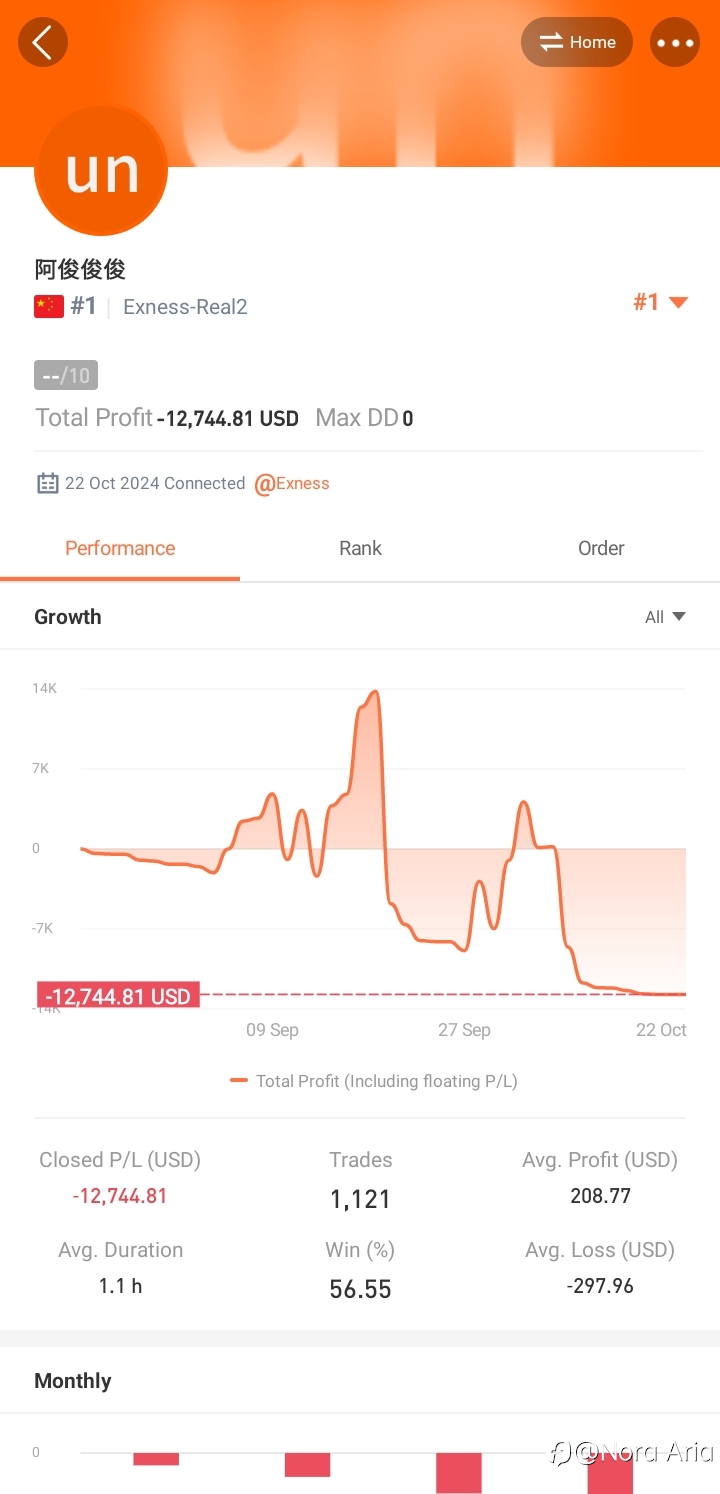Viewport: 720px width, 1494px height.
Task: Tap the Max DD value
Action: 408,419
